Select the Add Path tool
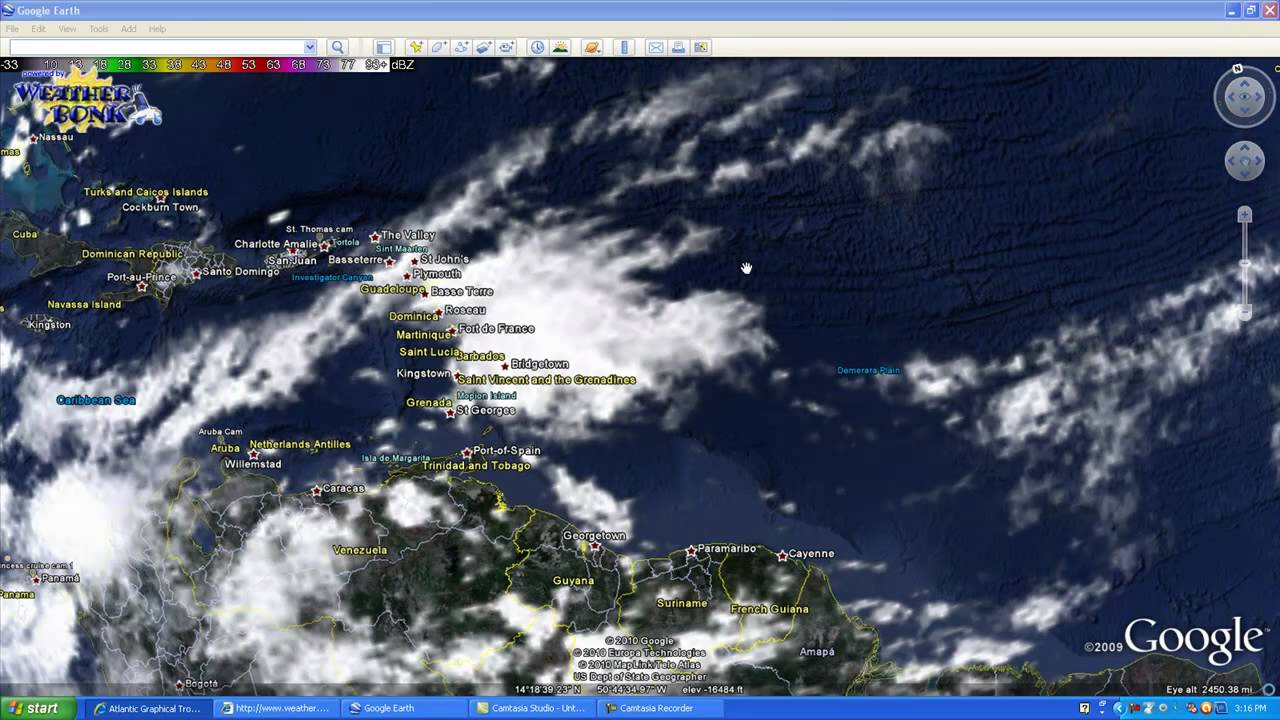Image resolution: width=1280 pixels, height=720 pixels. [x=461, y=47]
